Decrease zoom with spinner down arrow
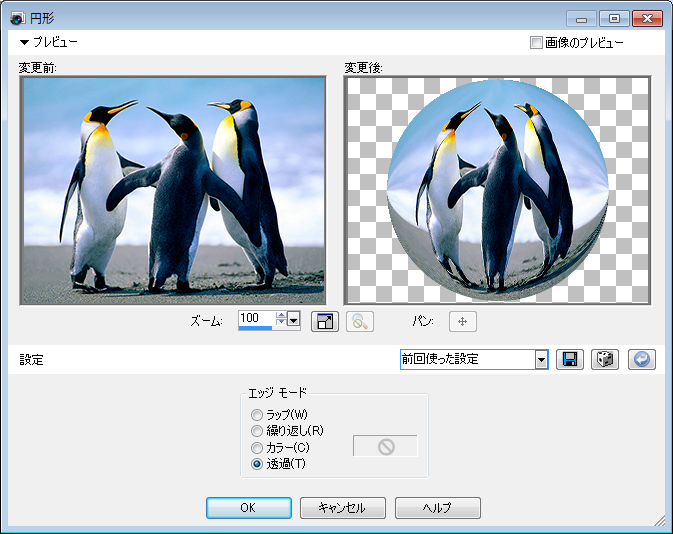673x534 pixels. coord(281,323)
